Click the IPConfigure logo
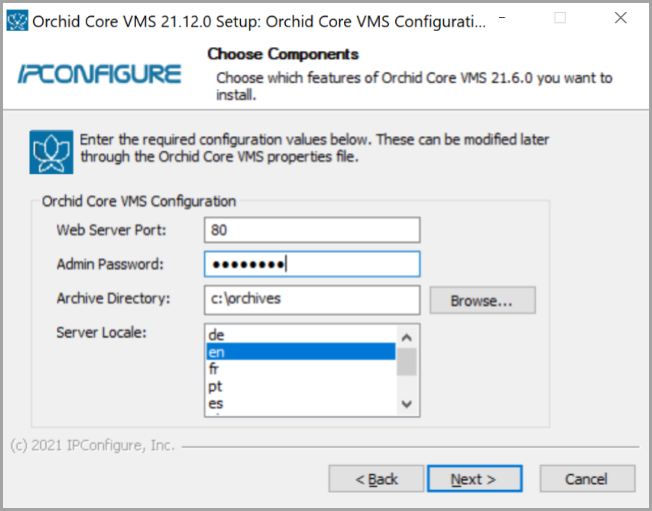Viewport: 652px width, 511px height. click(x=100, y=74)
